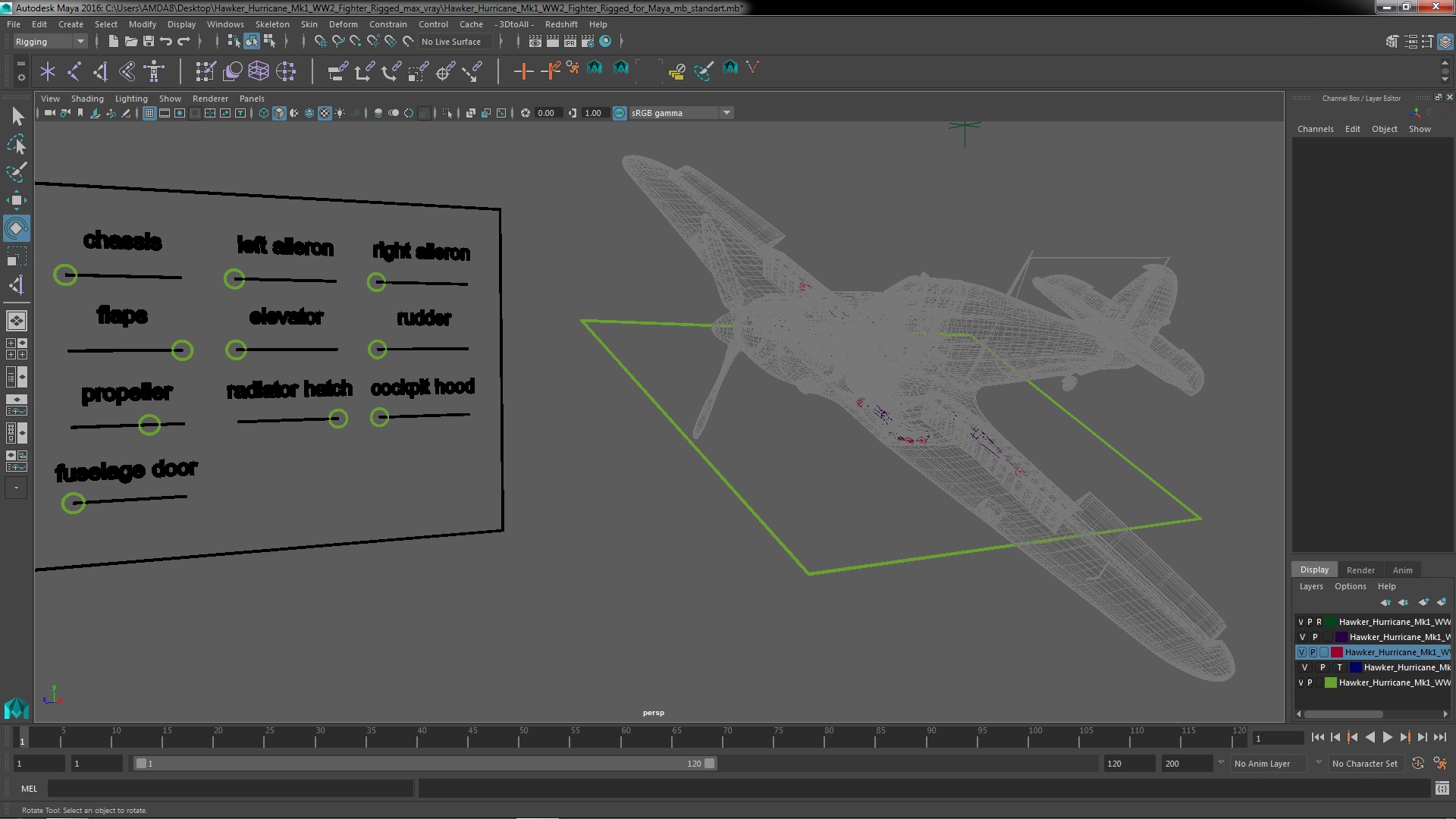Screen dimensions: 1456x819
Task: Click create new layer with selected icon
Action: coord(1442,602)
